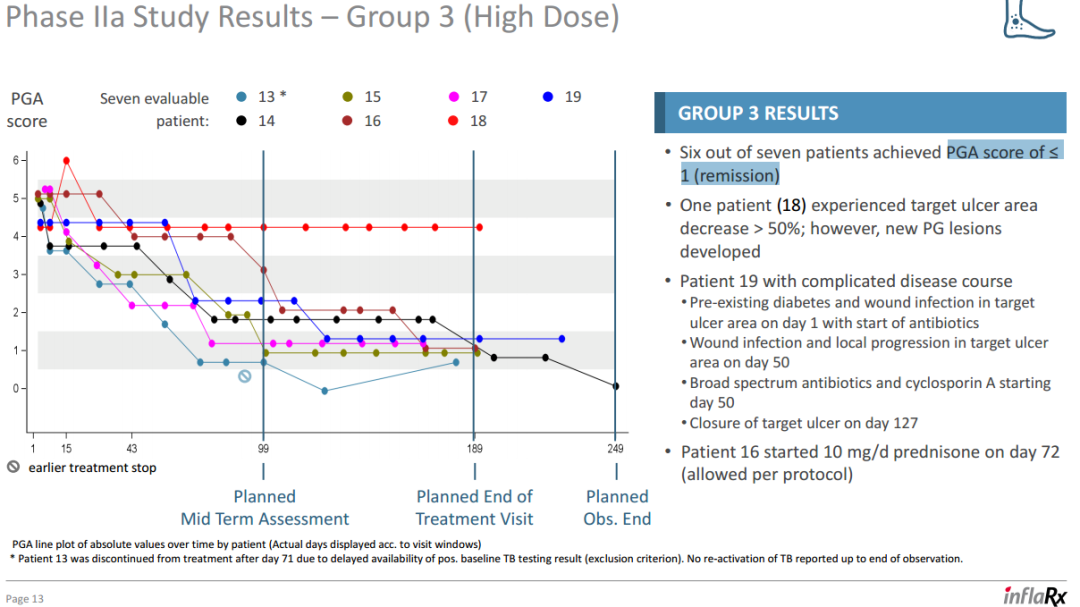Select patient 19 blue legend dot
1080x607 pixels.
pyautogui.click(x=548, y=97)
